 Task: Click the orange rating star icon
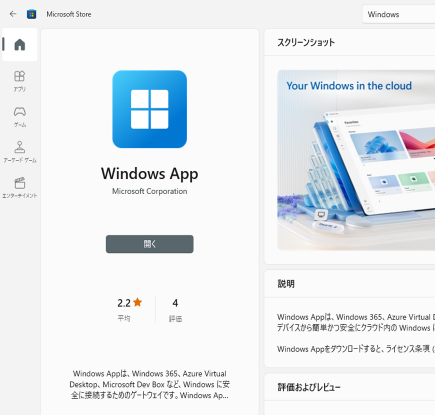138,302
